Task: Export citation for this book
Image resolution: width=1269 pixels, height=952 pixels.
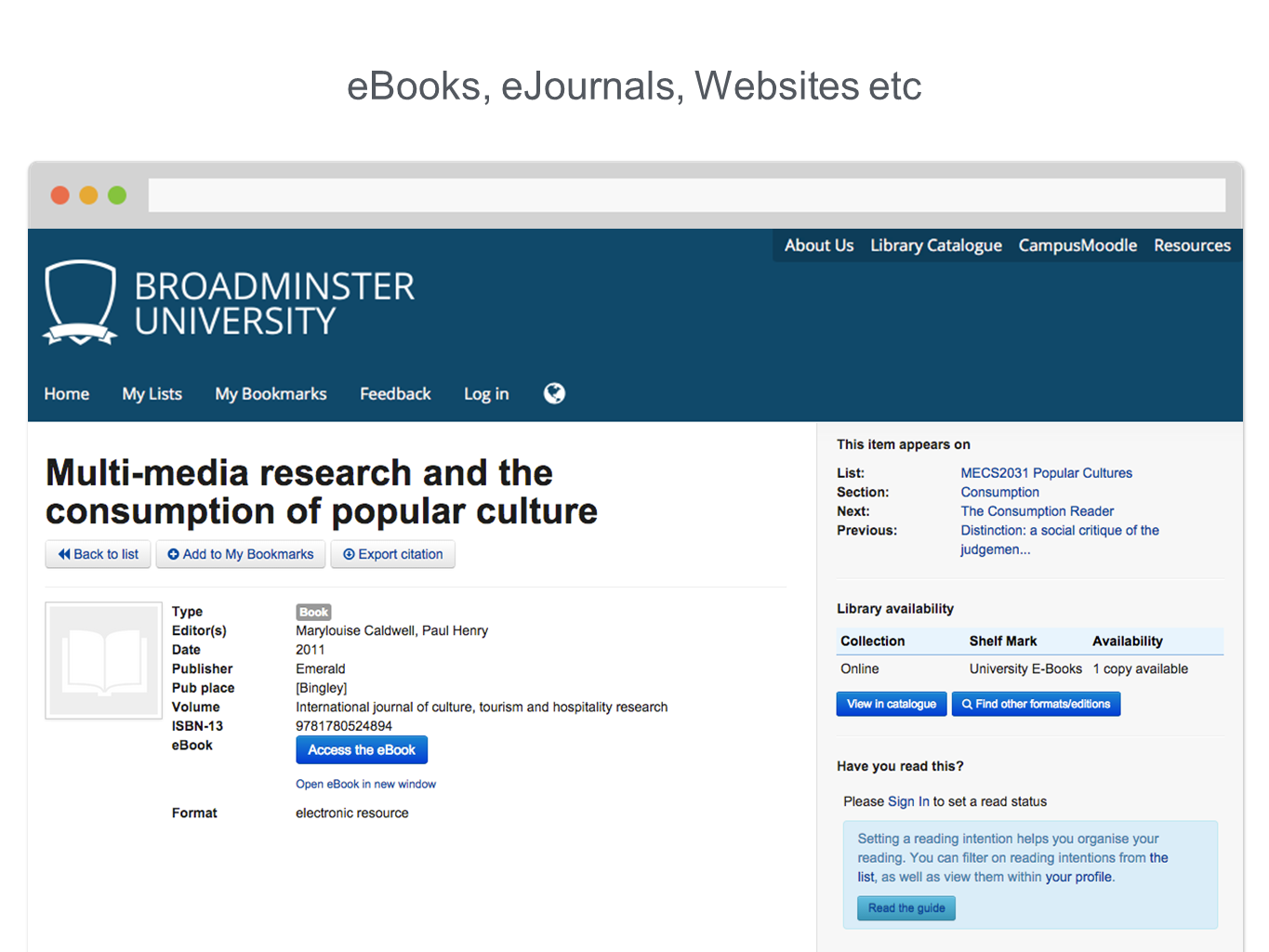Action: [x=392, y=554]
